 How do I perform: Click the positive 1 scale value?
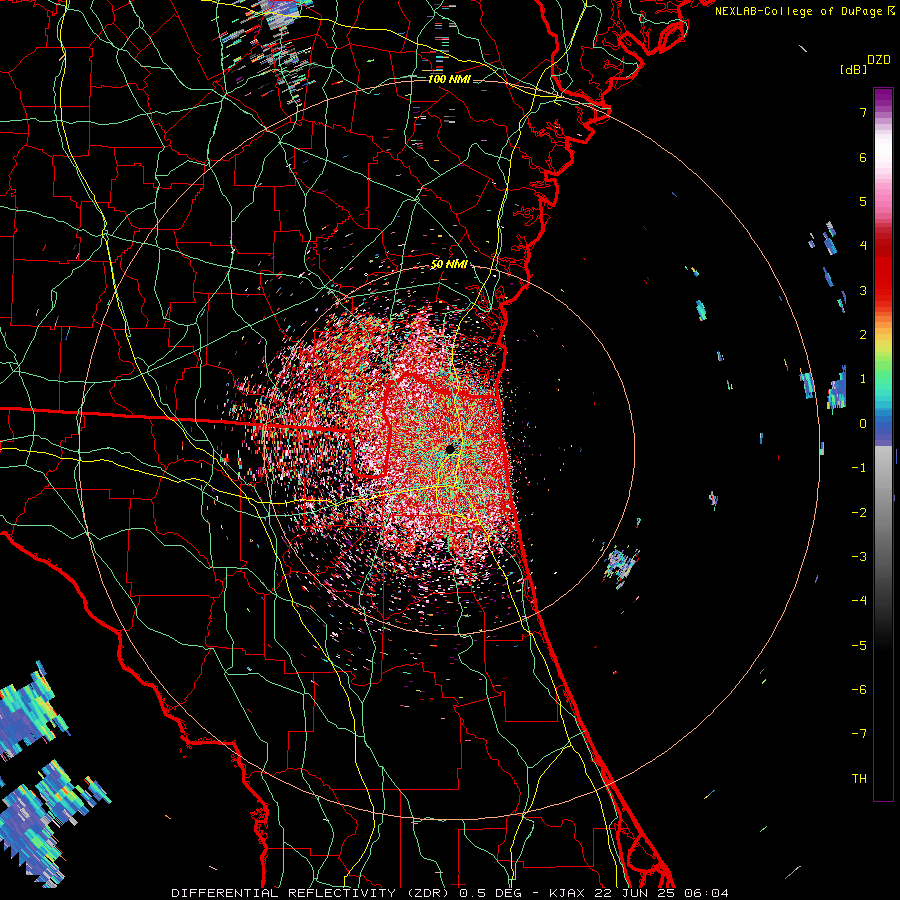tap(863, 379)
